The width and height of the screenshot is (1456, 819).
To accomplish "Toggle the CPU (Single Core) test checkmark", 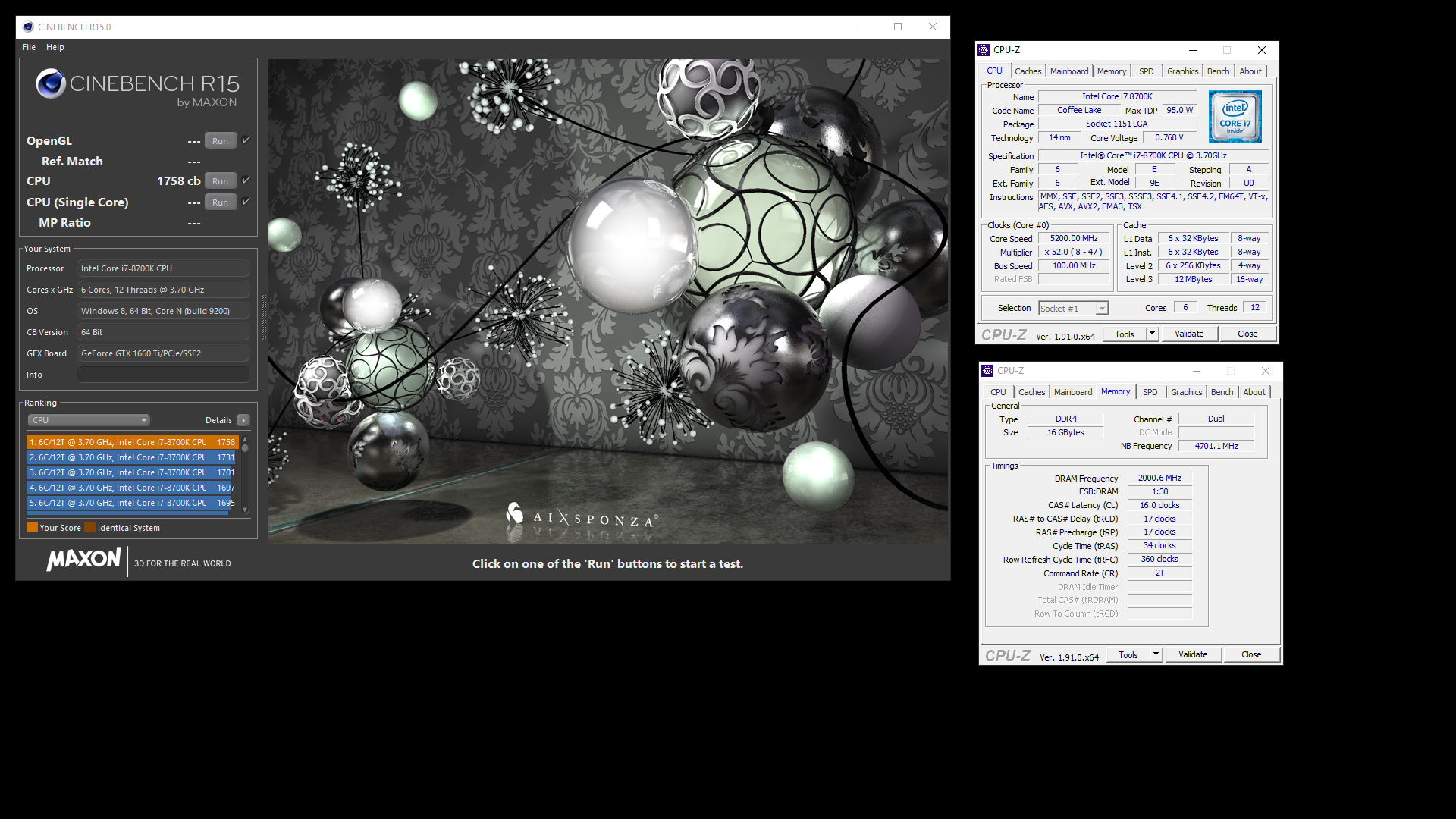I will (246, 202).
